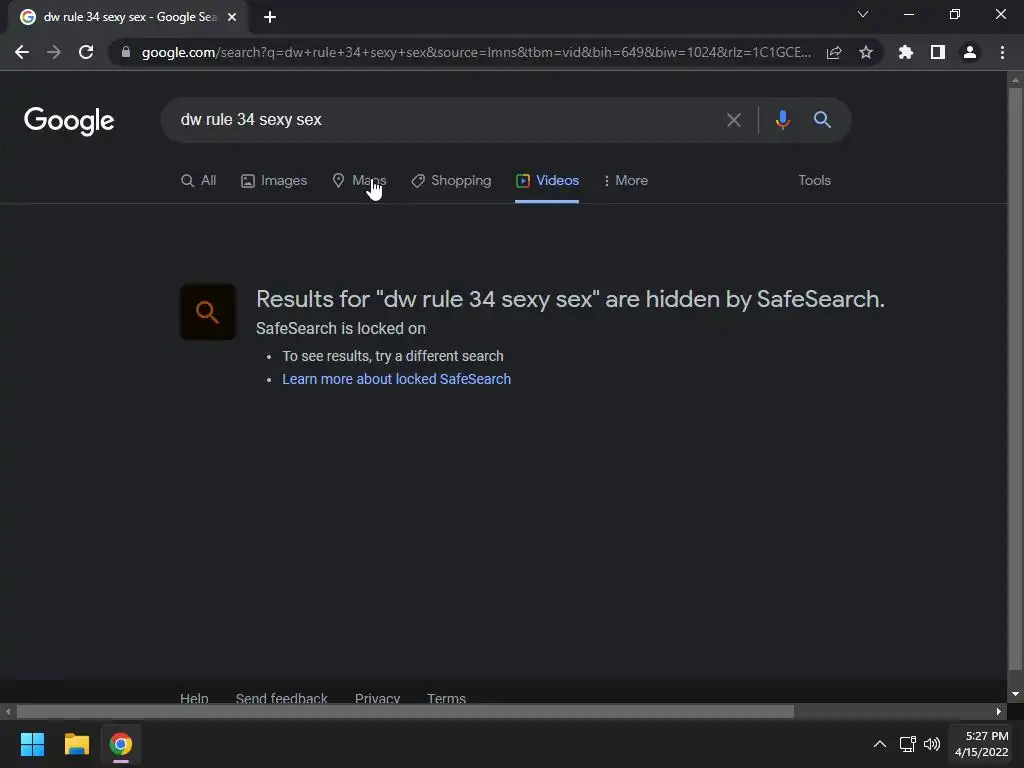This screenshot has width=1024, height=768.
Task: Click the horizontal scrollbar thumb
Action: [405, 711]
